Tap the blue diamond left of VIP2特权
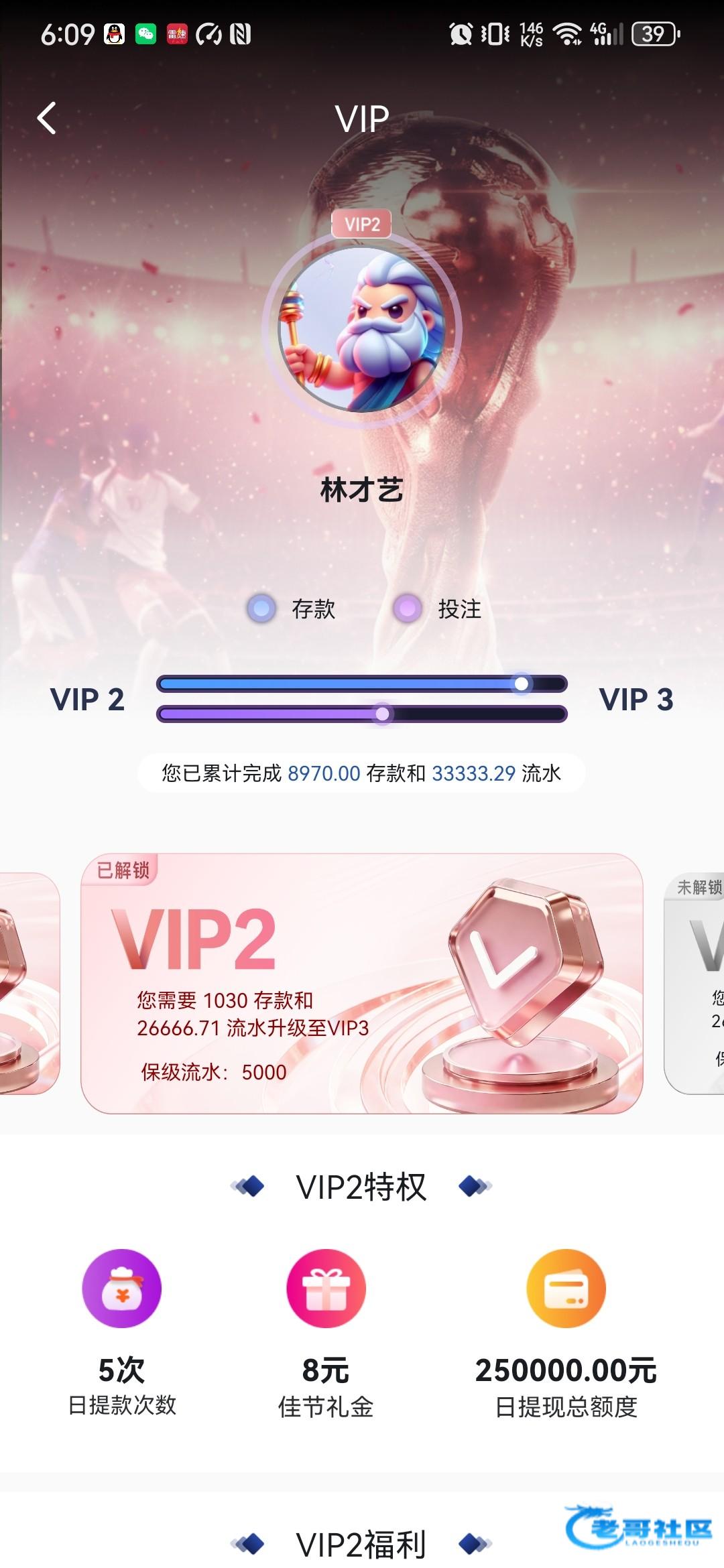 248,1186
